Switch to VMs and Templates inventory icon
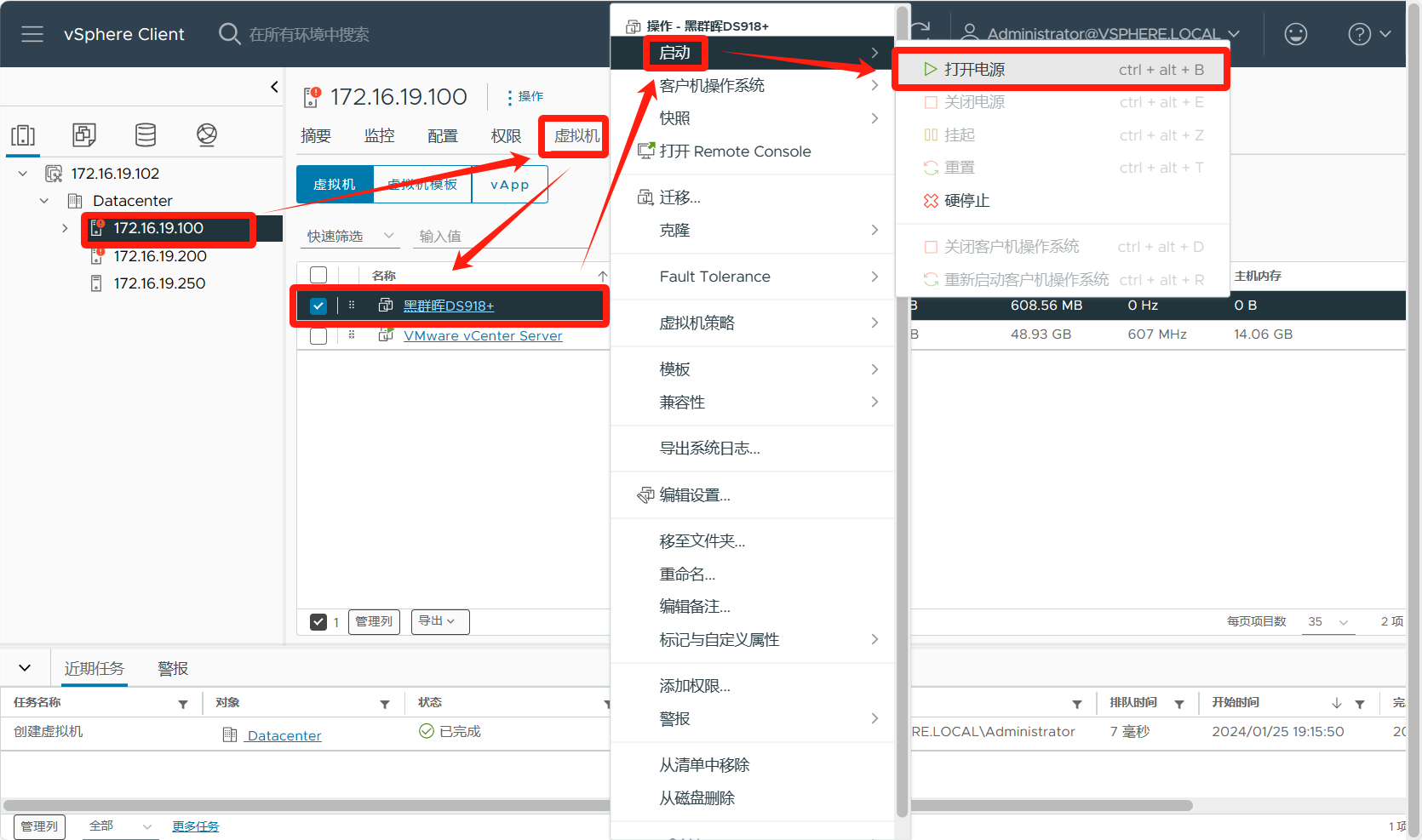The image size is (1422, 840). click(x=84, y=135)
